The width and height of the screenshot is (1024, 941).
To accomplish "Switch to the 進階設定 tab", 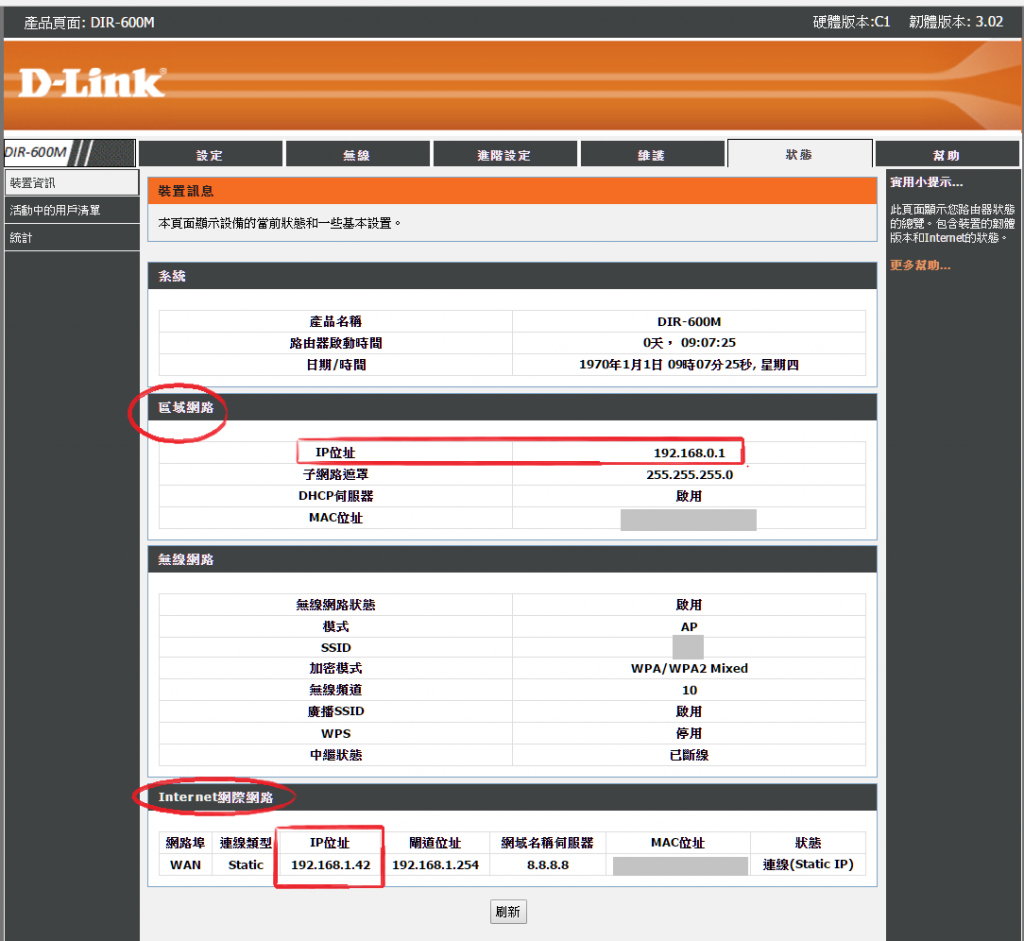I will 504,155.
